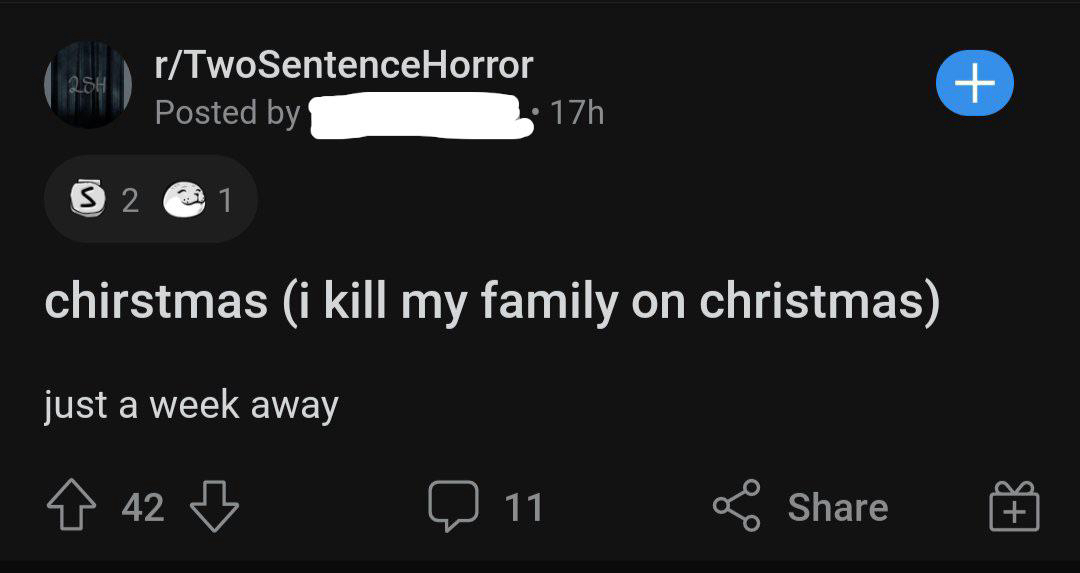
Task: Join subreddit with blue plus button
Action: tap(974, 84)
